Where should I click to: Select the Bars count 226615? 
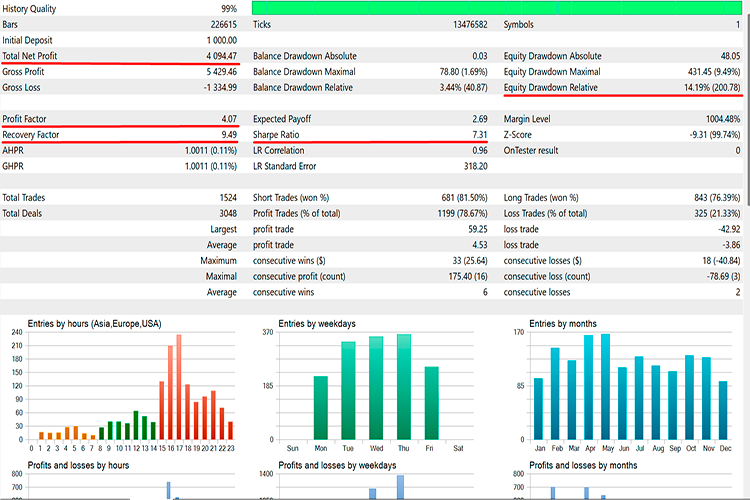tap(224, 24)
